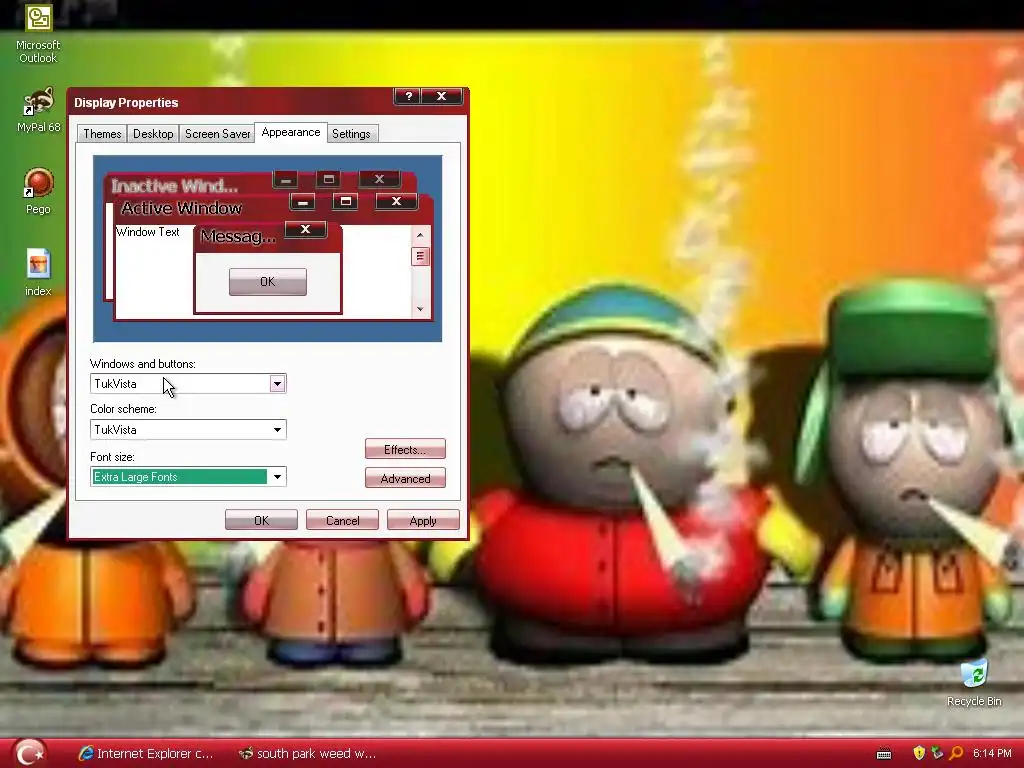Switch to the Settings tab

tap(351, 134)
